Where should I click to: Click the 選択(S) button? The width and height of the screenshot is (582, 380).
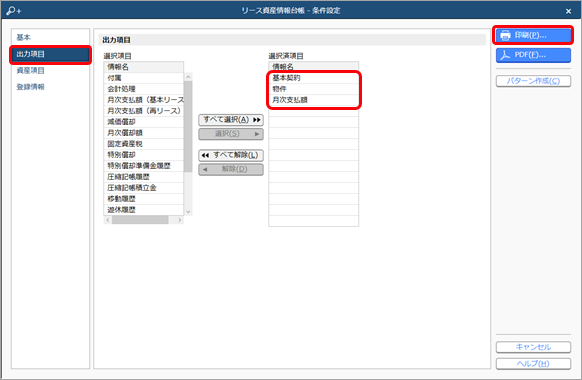click(231, 134)
